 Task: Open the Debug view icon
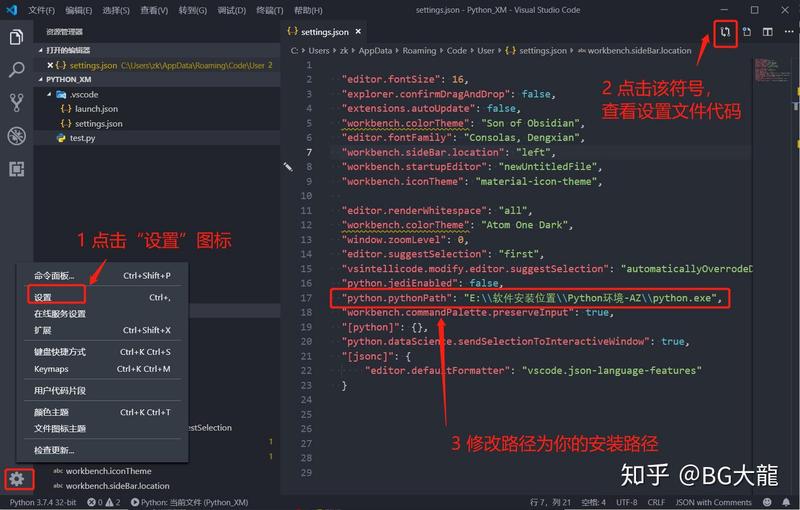[16, 136]
